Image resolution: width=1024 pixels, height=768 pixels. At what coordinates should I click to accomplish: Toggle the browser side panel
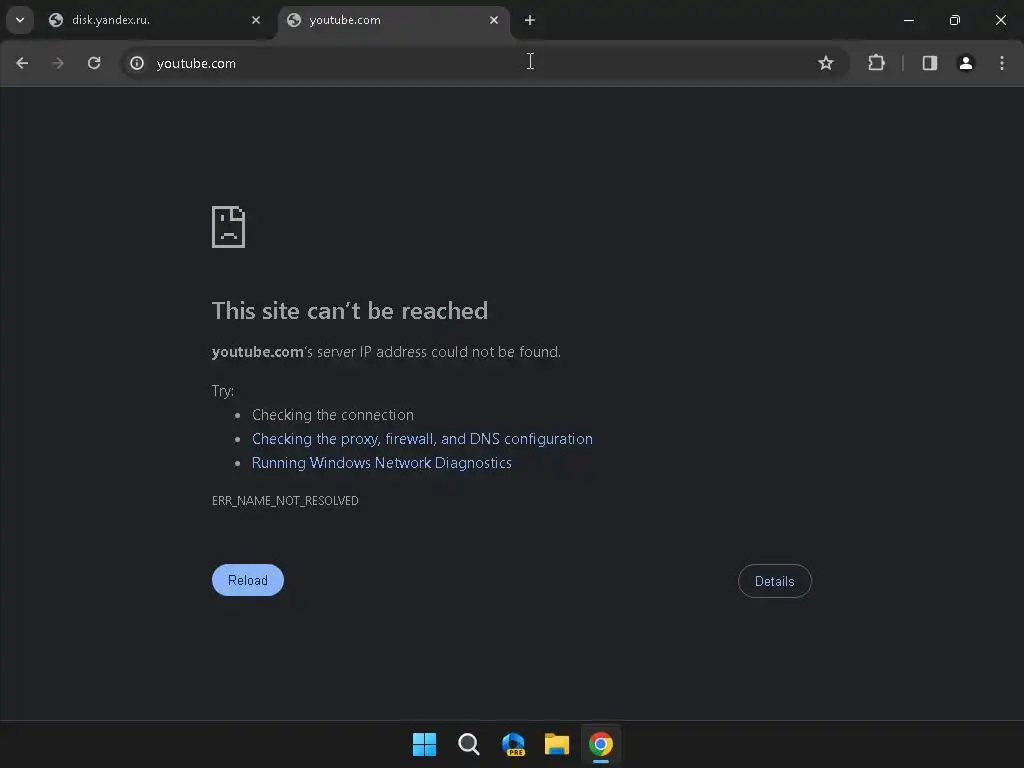click(x=929, y=63)
